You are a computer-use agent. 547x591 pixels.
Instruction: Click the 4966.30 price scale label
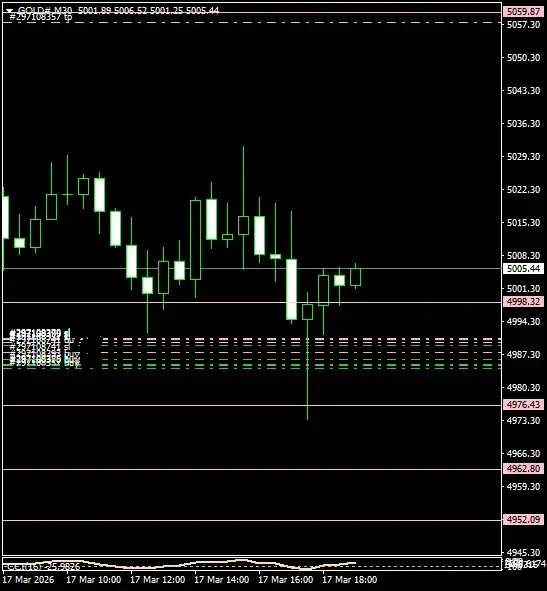523,453
